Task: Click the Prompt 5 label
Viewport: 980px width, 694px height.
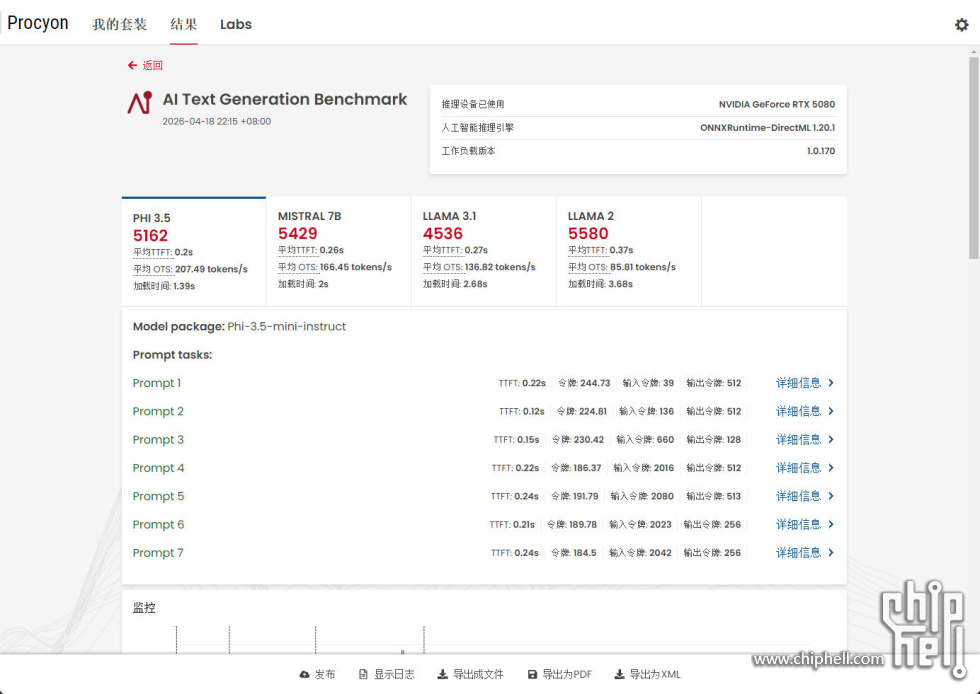Action: tap(158, 496)
